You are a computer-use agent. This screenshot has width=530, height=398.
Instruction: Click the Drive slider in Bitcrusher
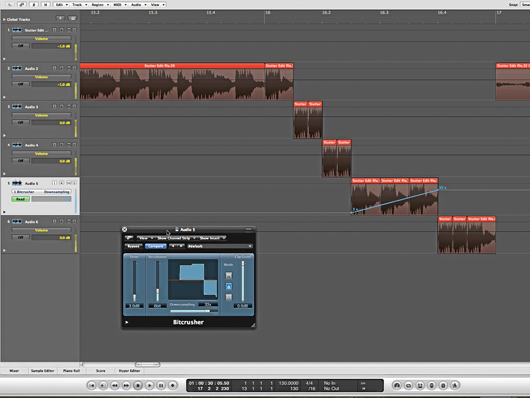134,281
